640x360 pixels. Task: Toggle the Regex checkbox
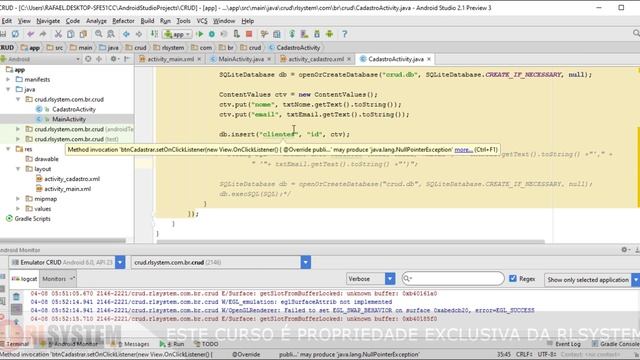pyautogui.click(x=513, y=278)
